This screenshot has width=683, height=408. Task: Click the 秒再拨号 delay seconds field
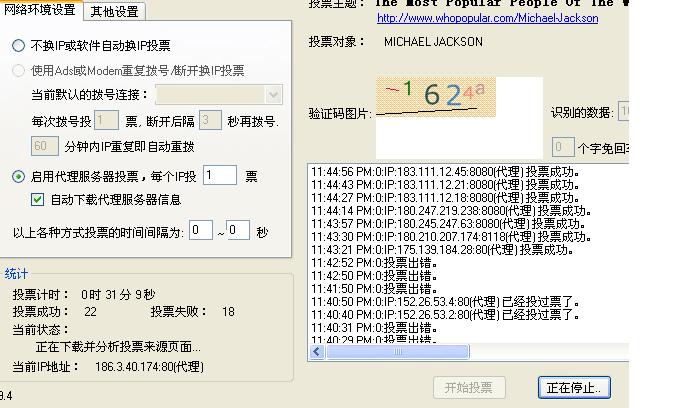(209, 121)
